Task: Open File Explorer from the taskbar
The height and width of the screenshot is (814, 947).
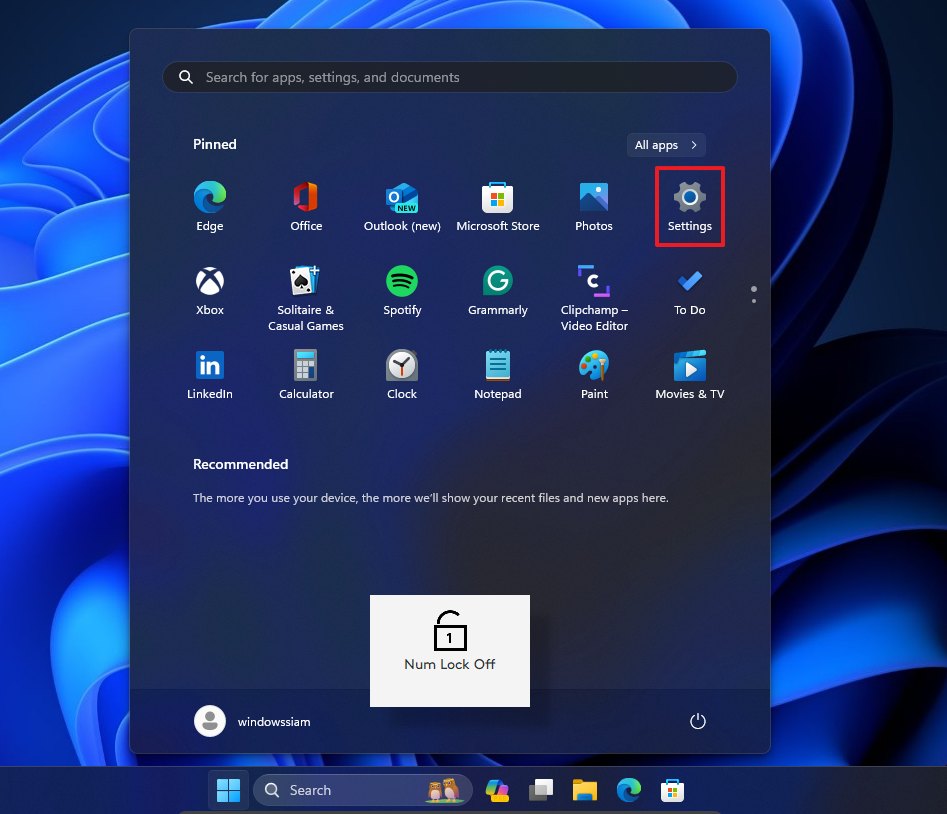Action: 585,790
